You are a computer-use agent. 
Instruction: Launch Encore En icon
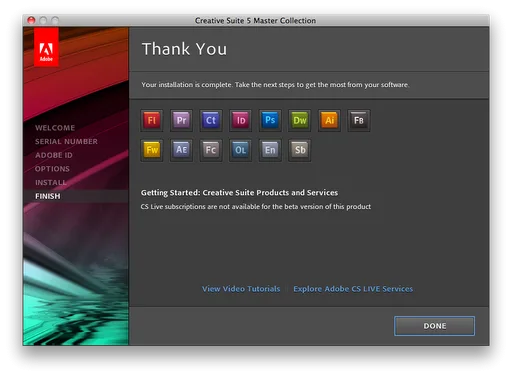(x=270, y=150)
